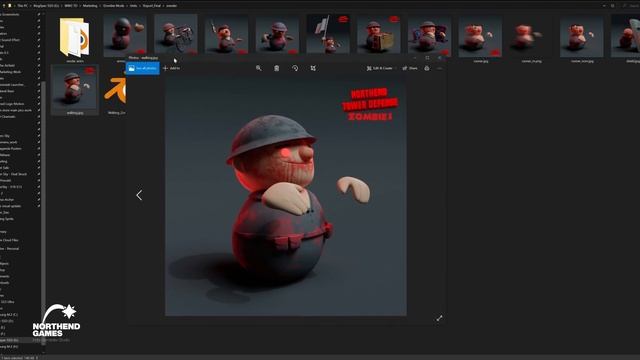
Task: Click This PC in the address breadcrumb
Action: click(22, 6)
